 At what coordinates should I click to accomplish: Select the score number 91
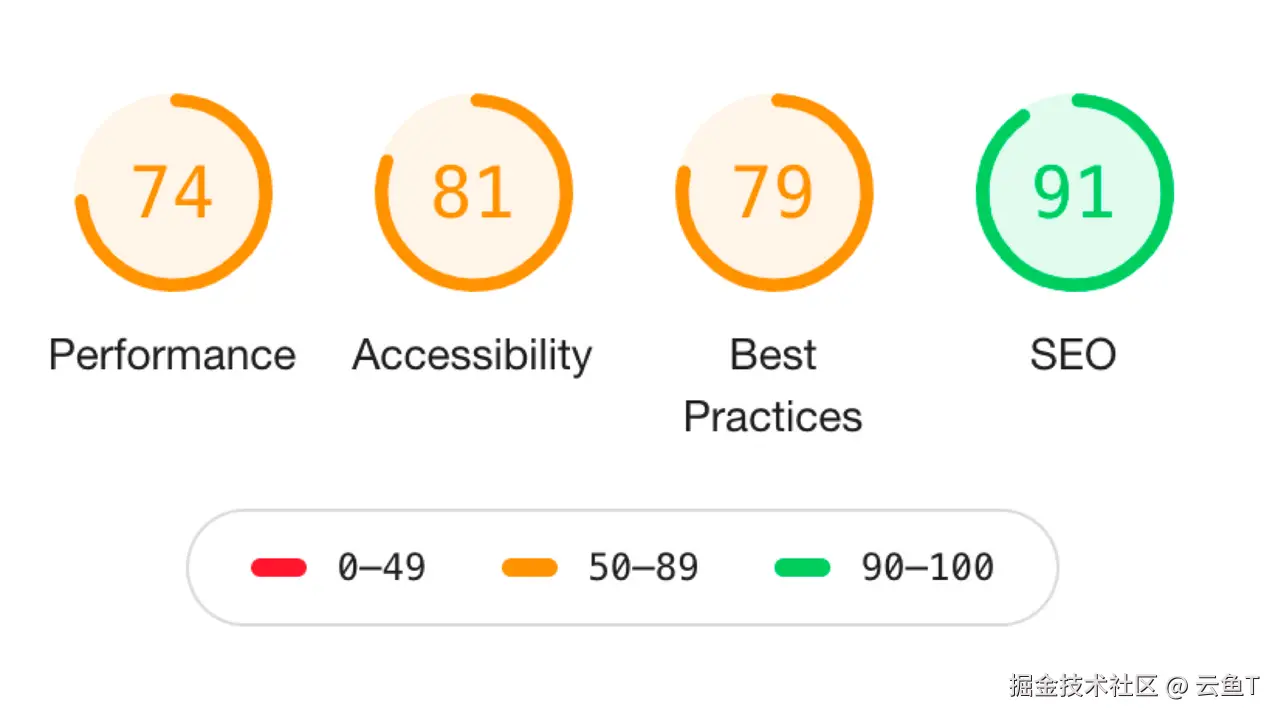pos(1074,192)
